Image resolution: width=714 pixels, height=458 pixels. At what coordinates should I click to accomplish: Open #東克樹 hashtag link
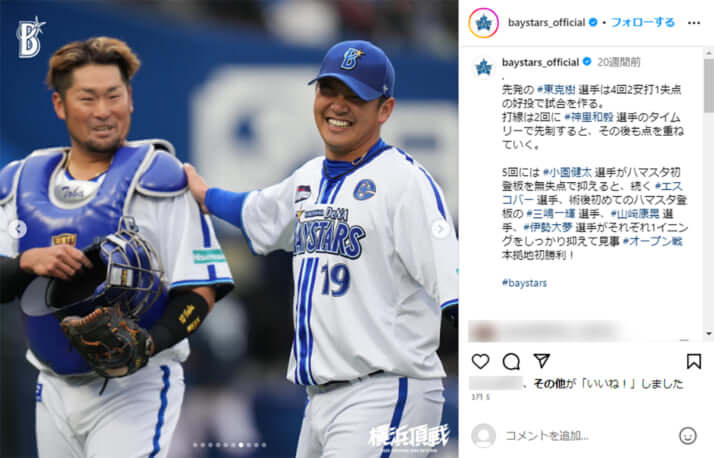click(x=556, y=90)
